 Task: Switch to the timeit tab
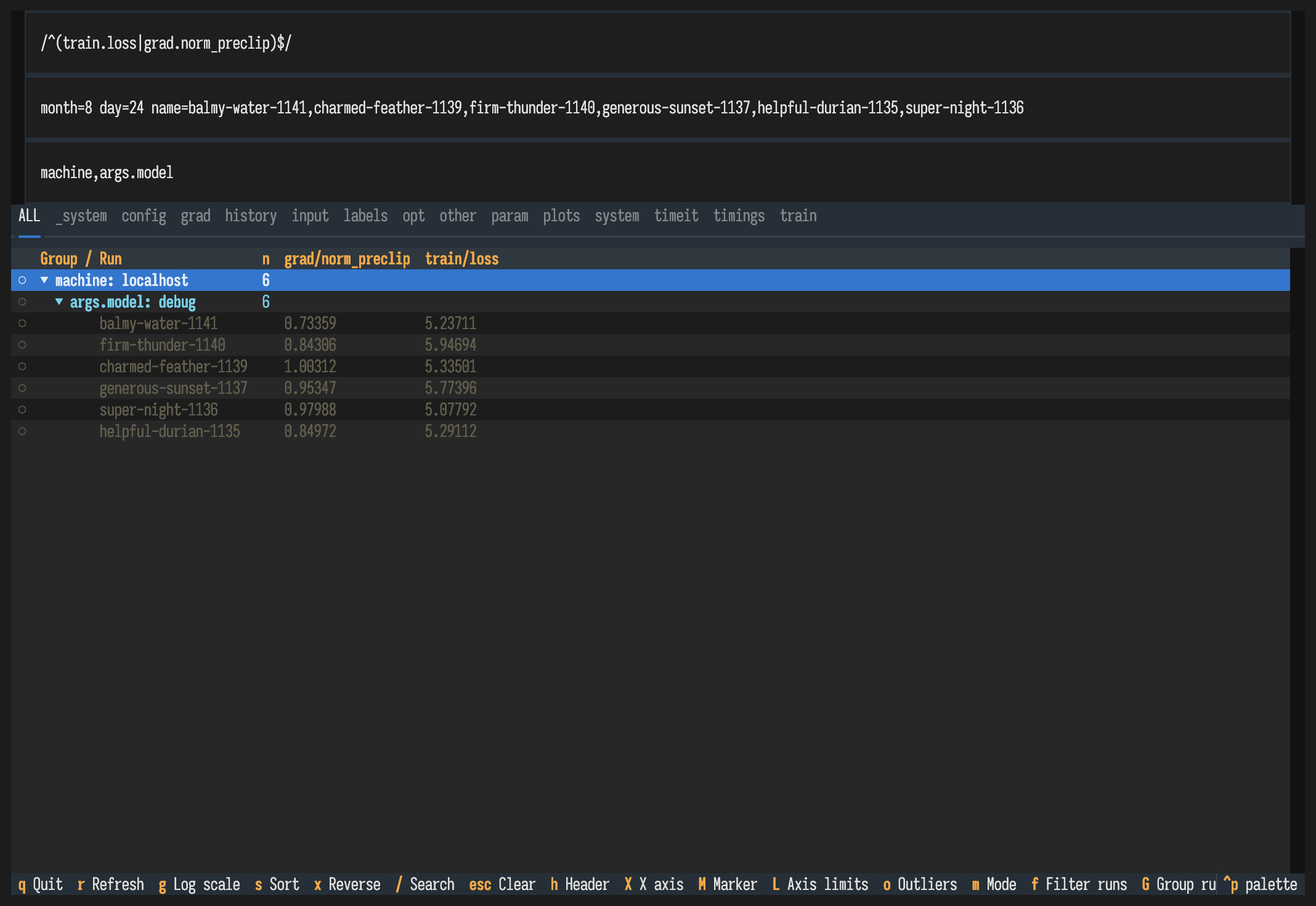676,216
